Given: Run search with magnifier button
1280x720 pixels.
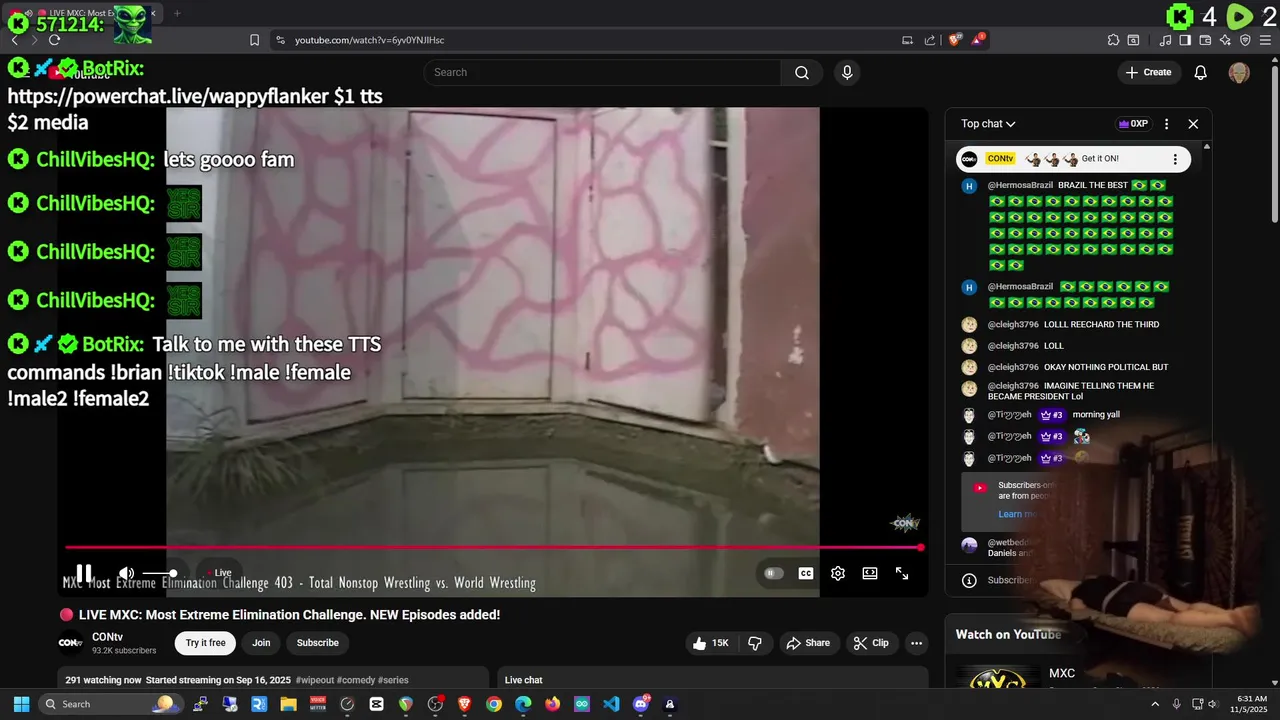Looking at the screenshot, I should 802,72.
